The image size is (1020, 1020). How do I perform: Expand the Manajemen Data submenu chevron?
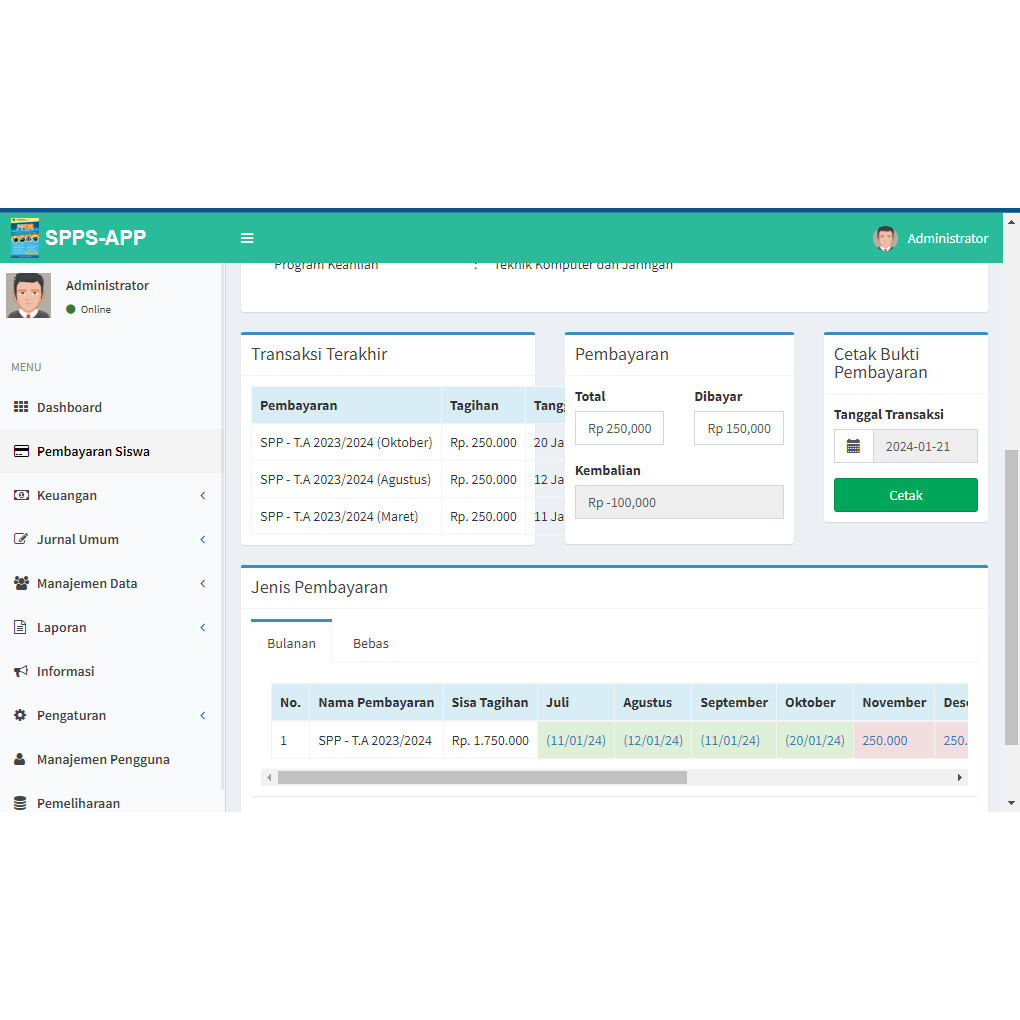[x=203, y=584]
